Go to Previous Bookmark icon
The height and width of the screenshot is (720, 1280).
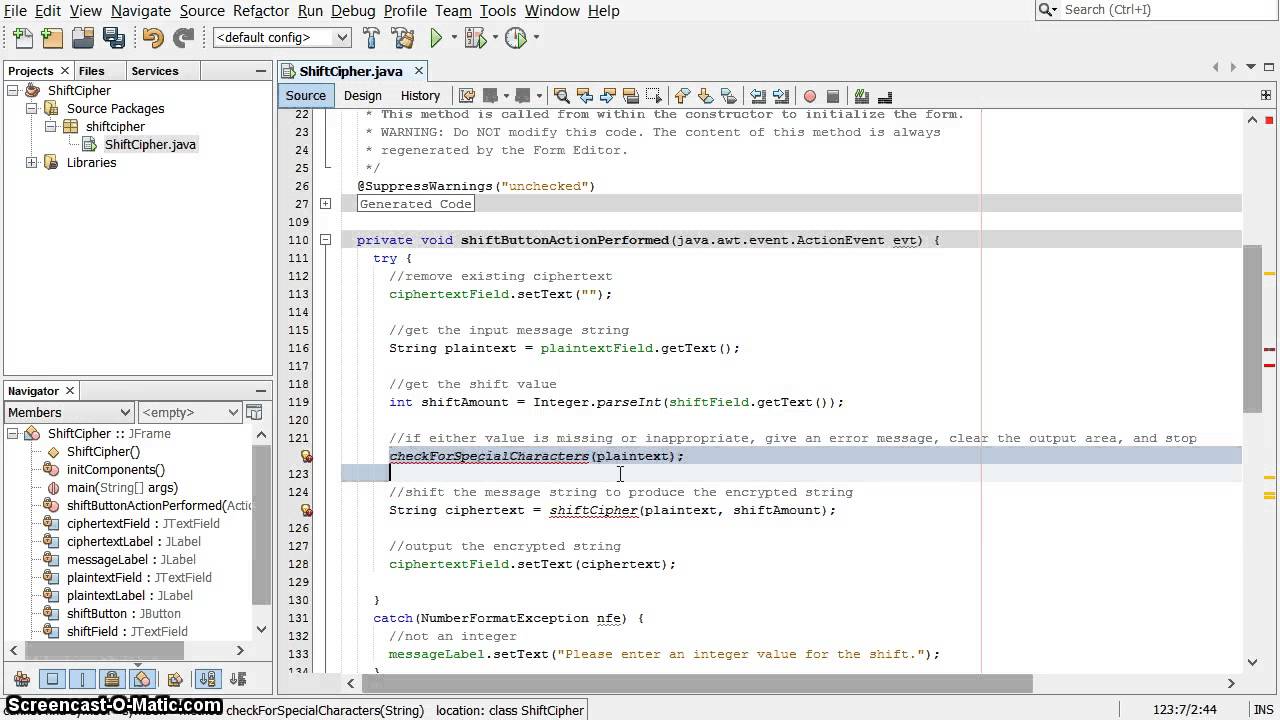coord(682,96)
